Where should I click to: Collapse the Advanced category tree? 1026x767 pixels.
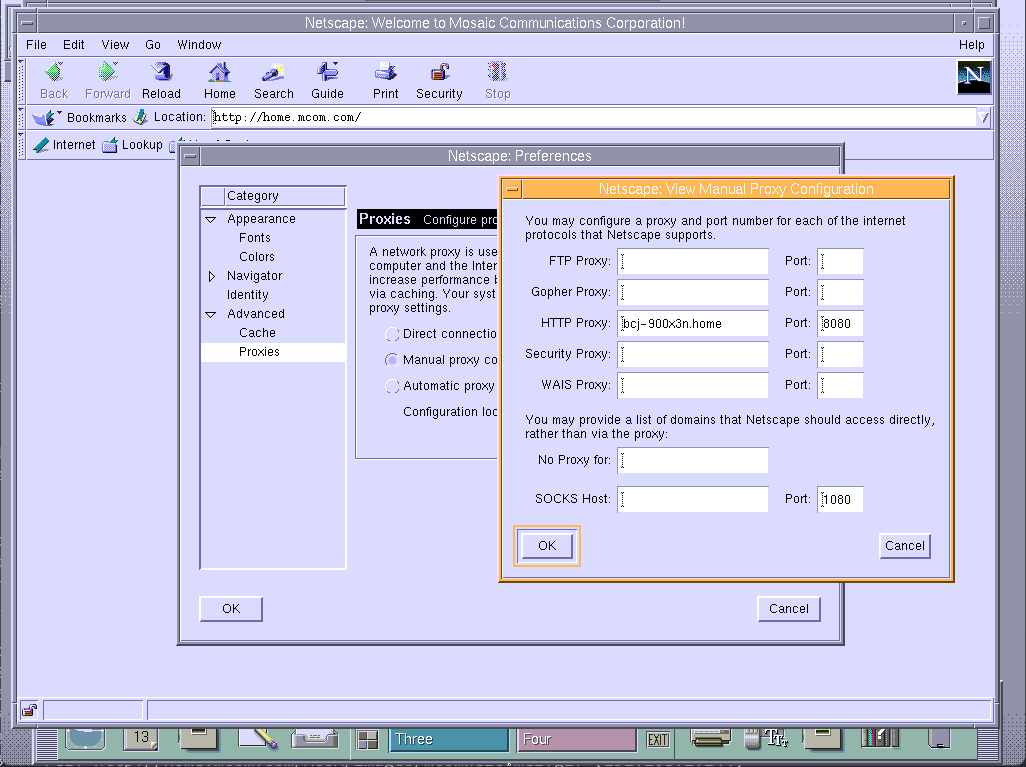tap(211, 314)
